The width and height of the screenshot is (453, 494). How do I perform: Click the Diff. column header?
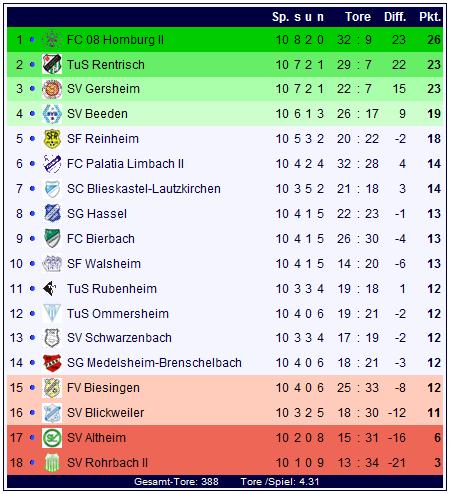[395, 17]
